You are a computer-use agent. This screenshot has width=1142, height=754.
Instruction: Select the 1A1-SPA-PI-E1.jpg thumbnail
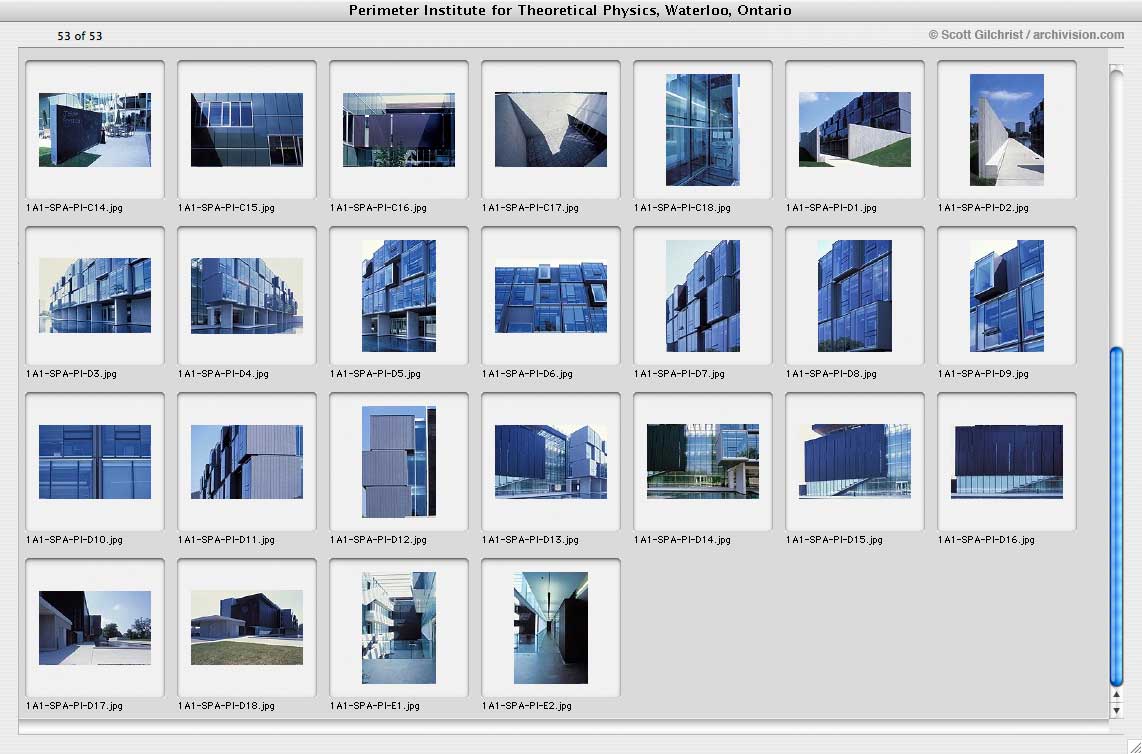pos(399,628)
